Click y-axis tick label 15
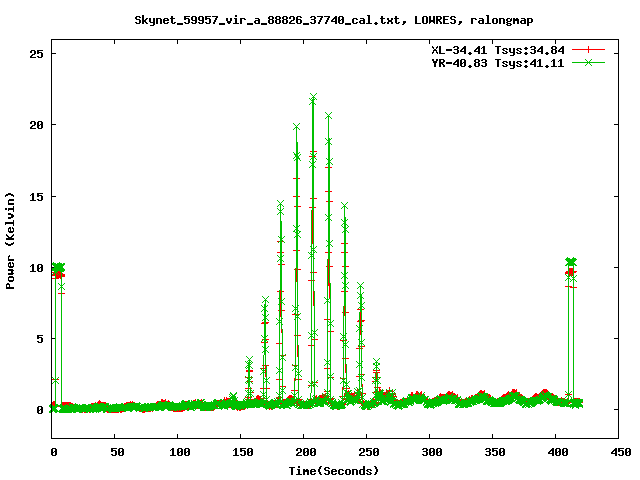640x480 pixels. click(x=36, y=197)
